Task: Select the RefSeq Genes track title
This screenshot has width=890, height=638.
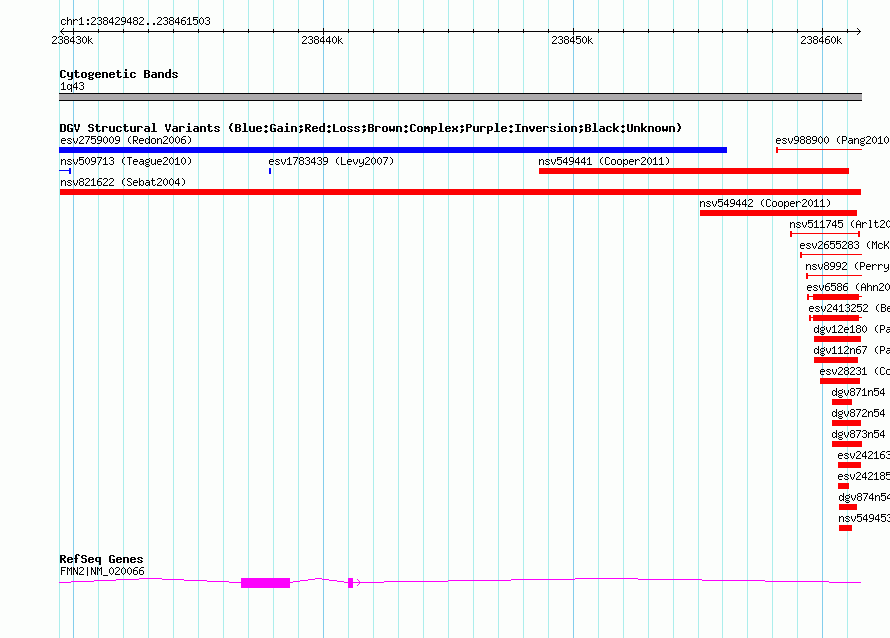Action: point(101,559)
